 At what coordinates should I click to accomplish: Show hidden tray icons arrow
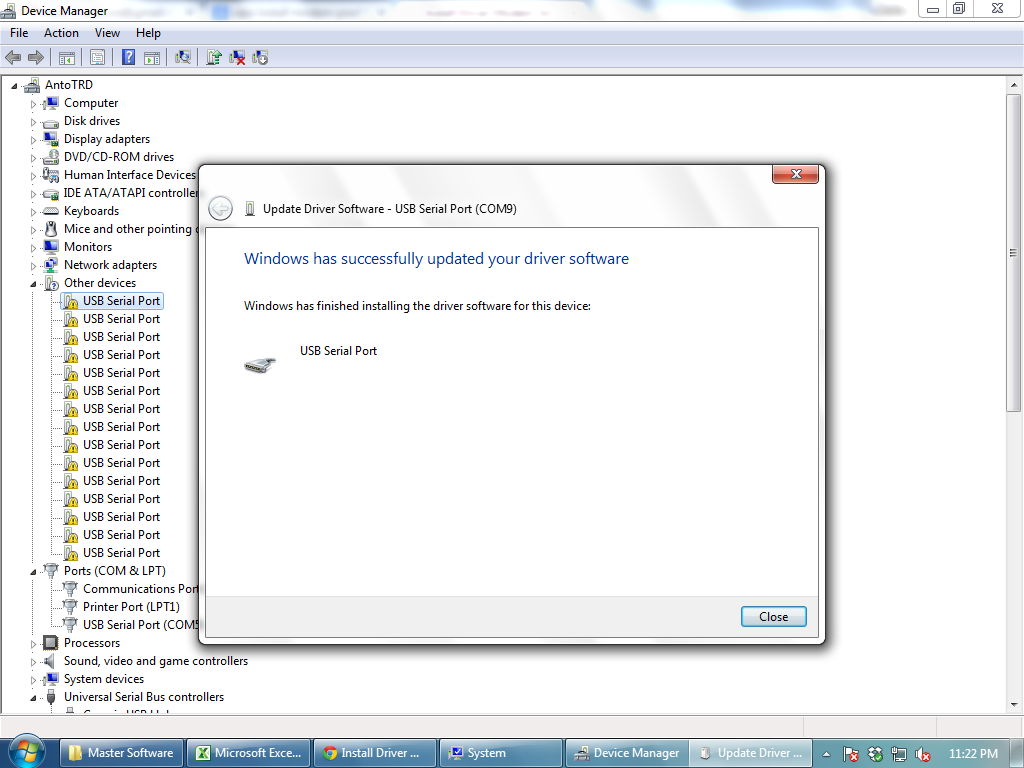826,754
